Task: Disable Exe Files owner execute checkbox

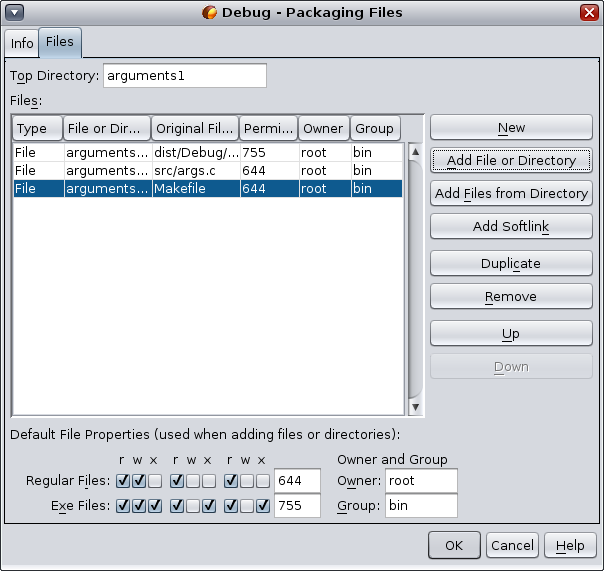Action: pyautogui.click(x=154, y=506)
